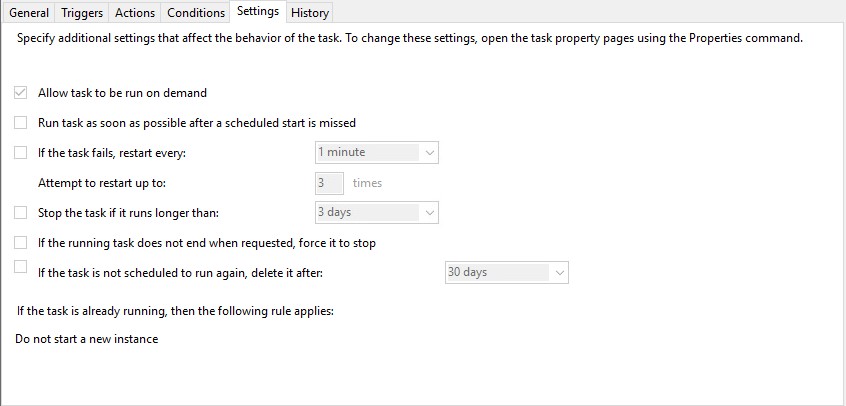
Task: Switch to the General tab
Action: [x=29, y=12]
